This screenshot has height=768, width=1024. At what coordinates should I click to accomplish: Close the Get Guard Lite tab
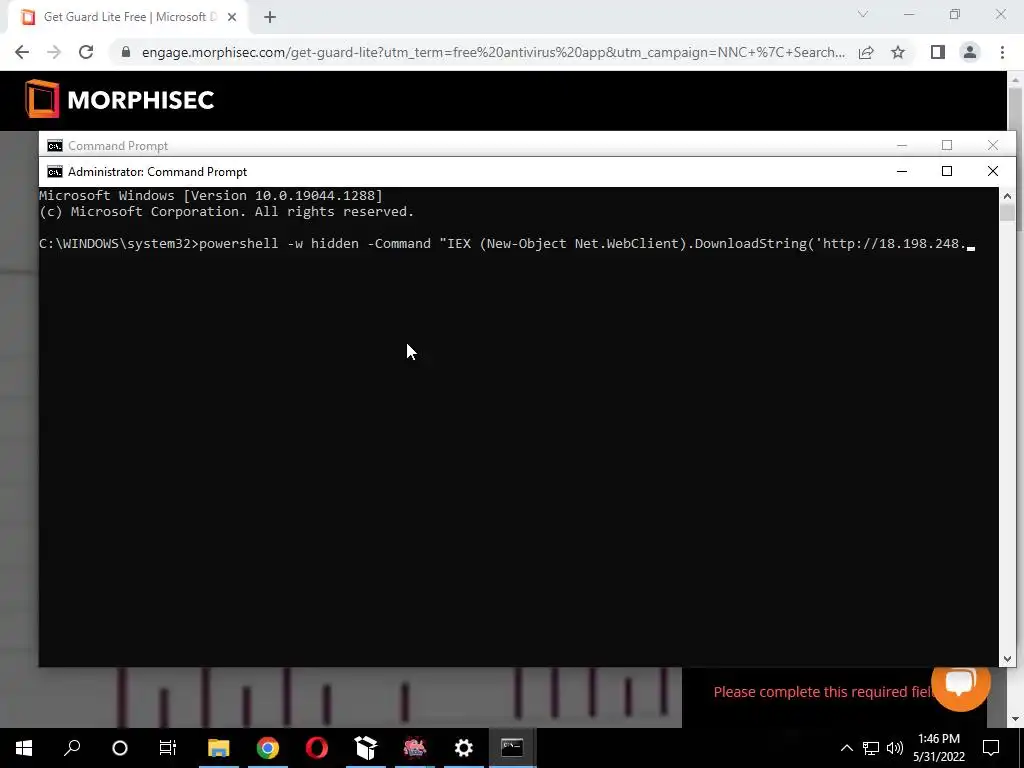232,18
